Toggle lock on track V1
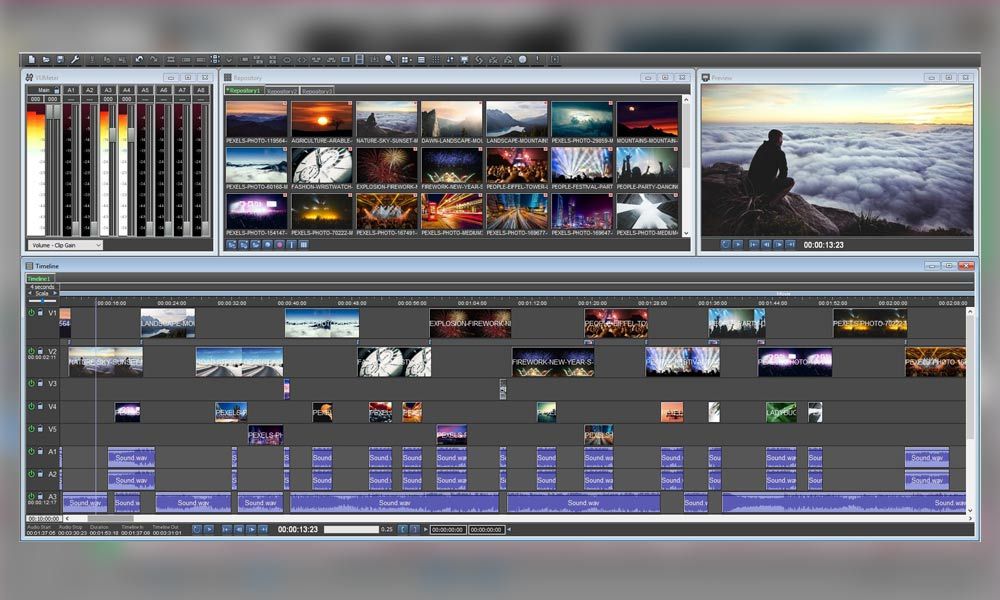 (40, 312)
